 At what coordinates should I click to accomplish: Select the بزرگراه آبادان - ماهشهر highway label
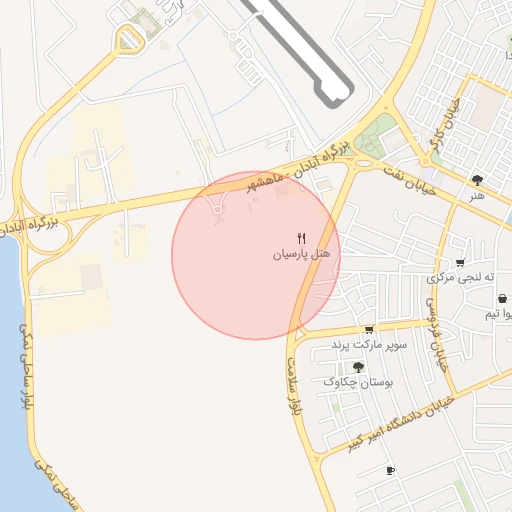click(x=298, y=166)
